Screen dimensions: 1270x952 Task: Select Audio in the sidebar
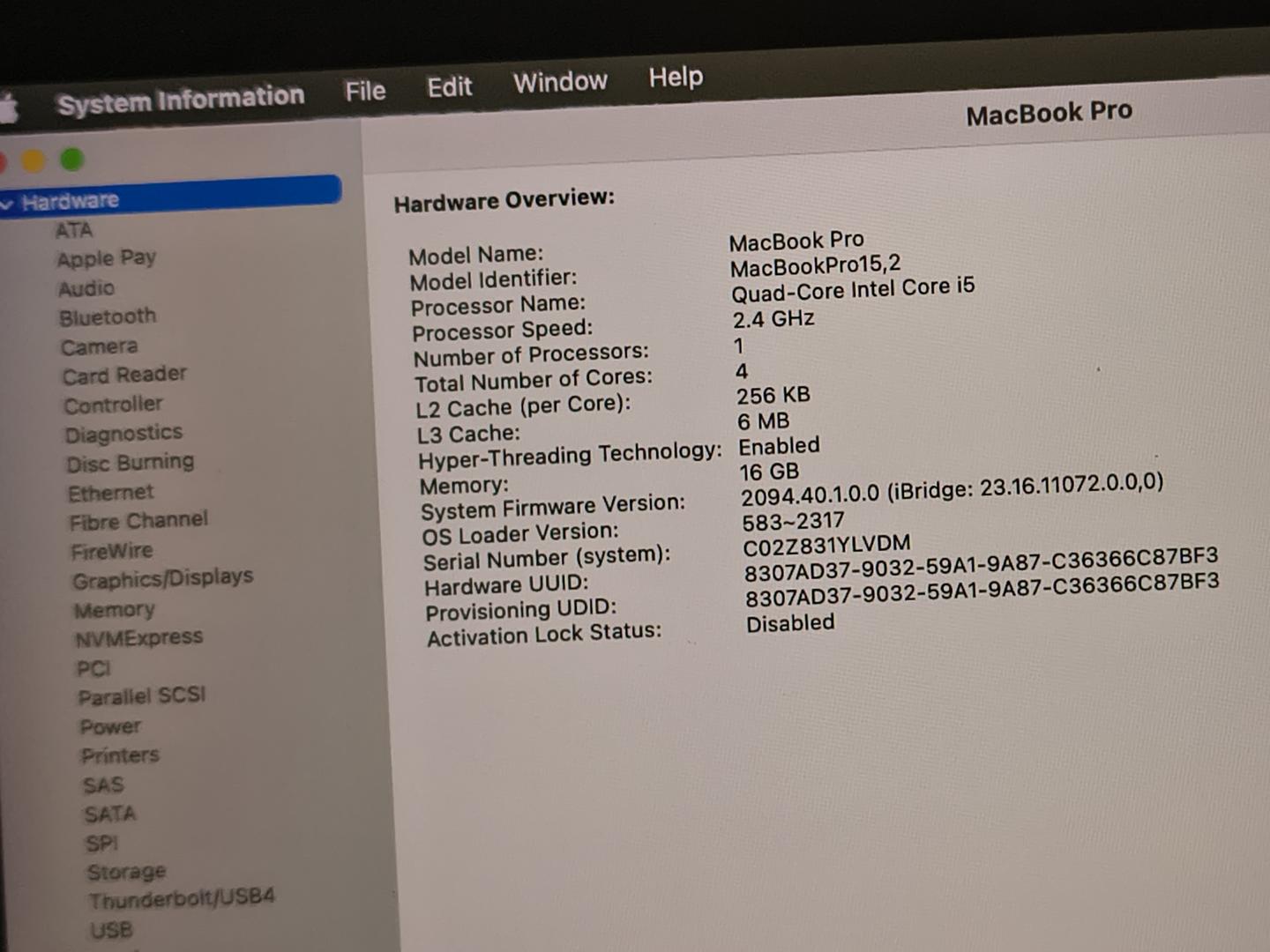86,289
